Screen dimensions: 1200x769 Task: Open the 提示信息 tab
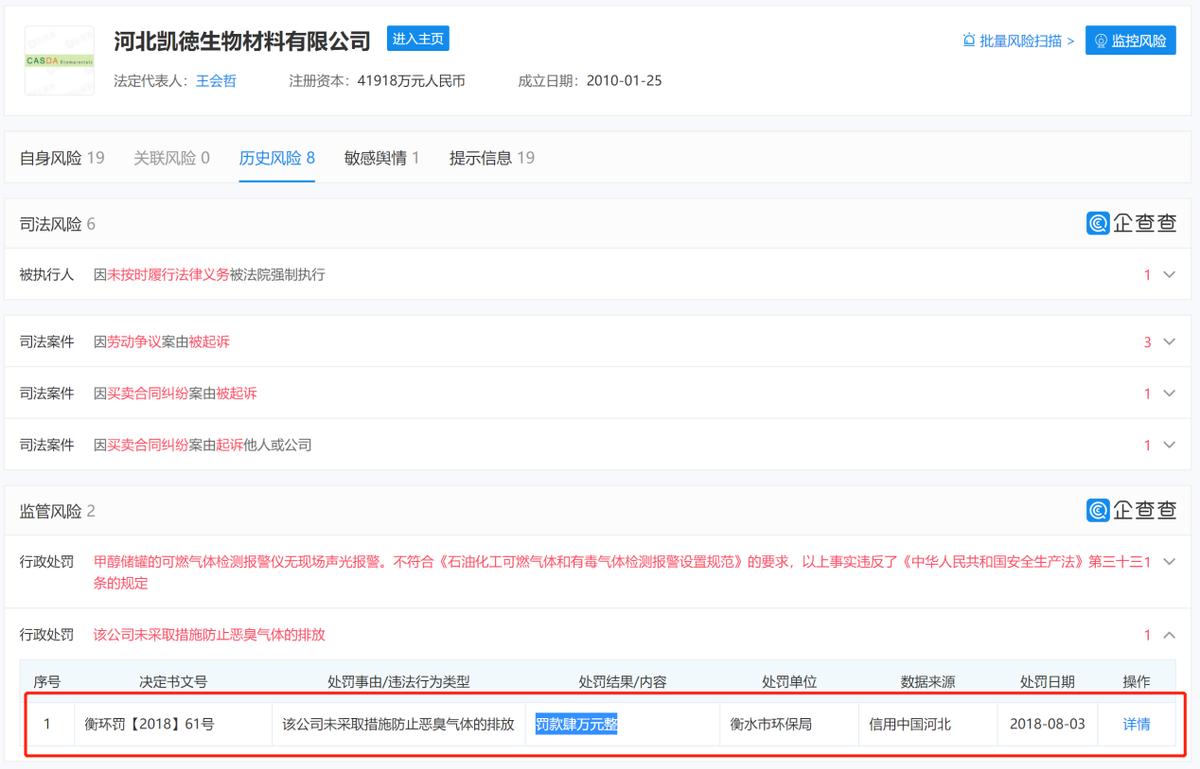(x=492, y=158)
